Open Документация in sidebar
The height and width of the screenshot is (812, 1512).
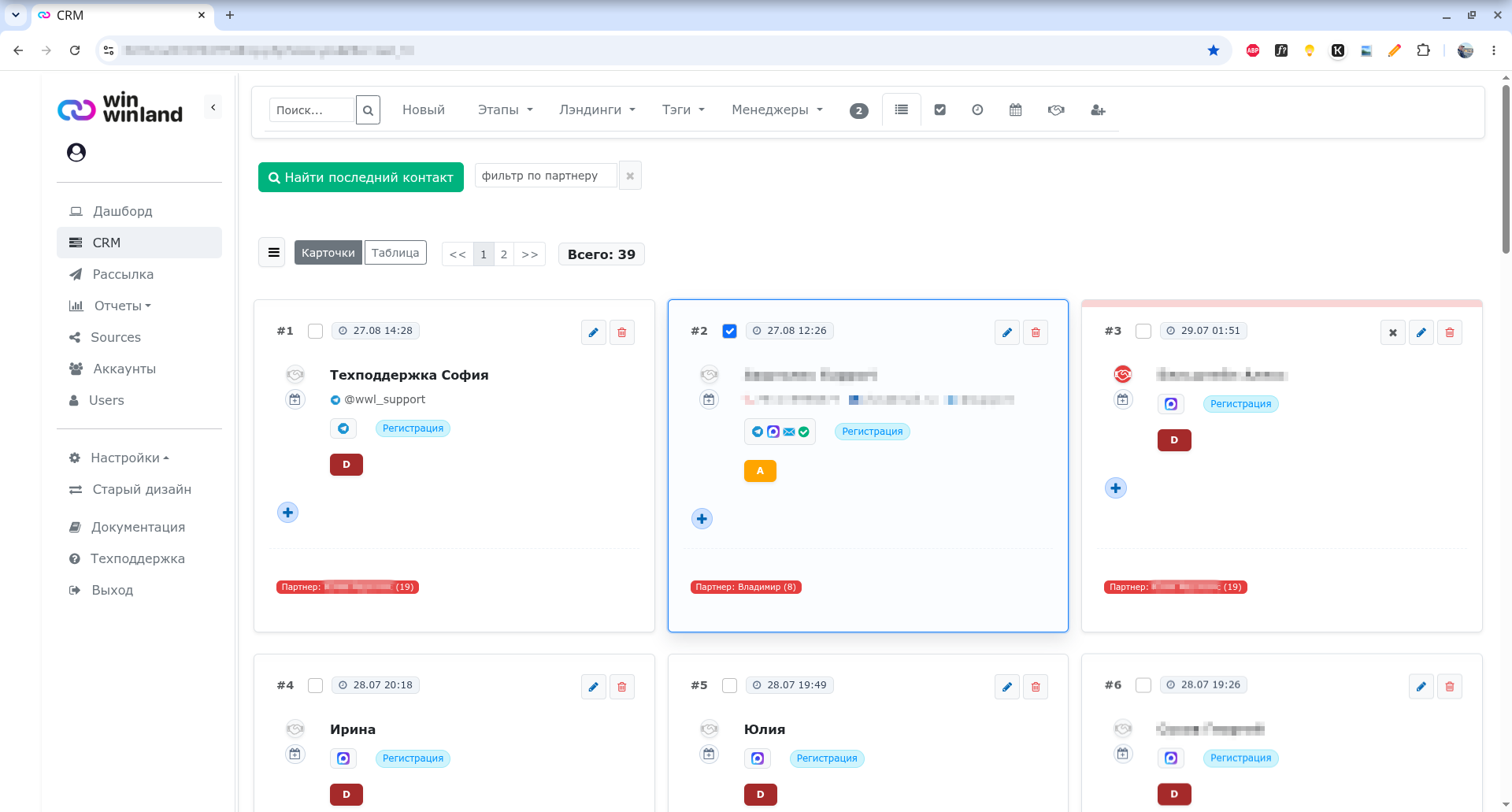[138, 527]
